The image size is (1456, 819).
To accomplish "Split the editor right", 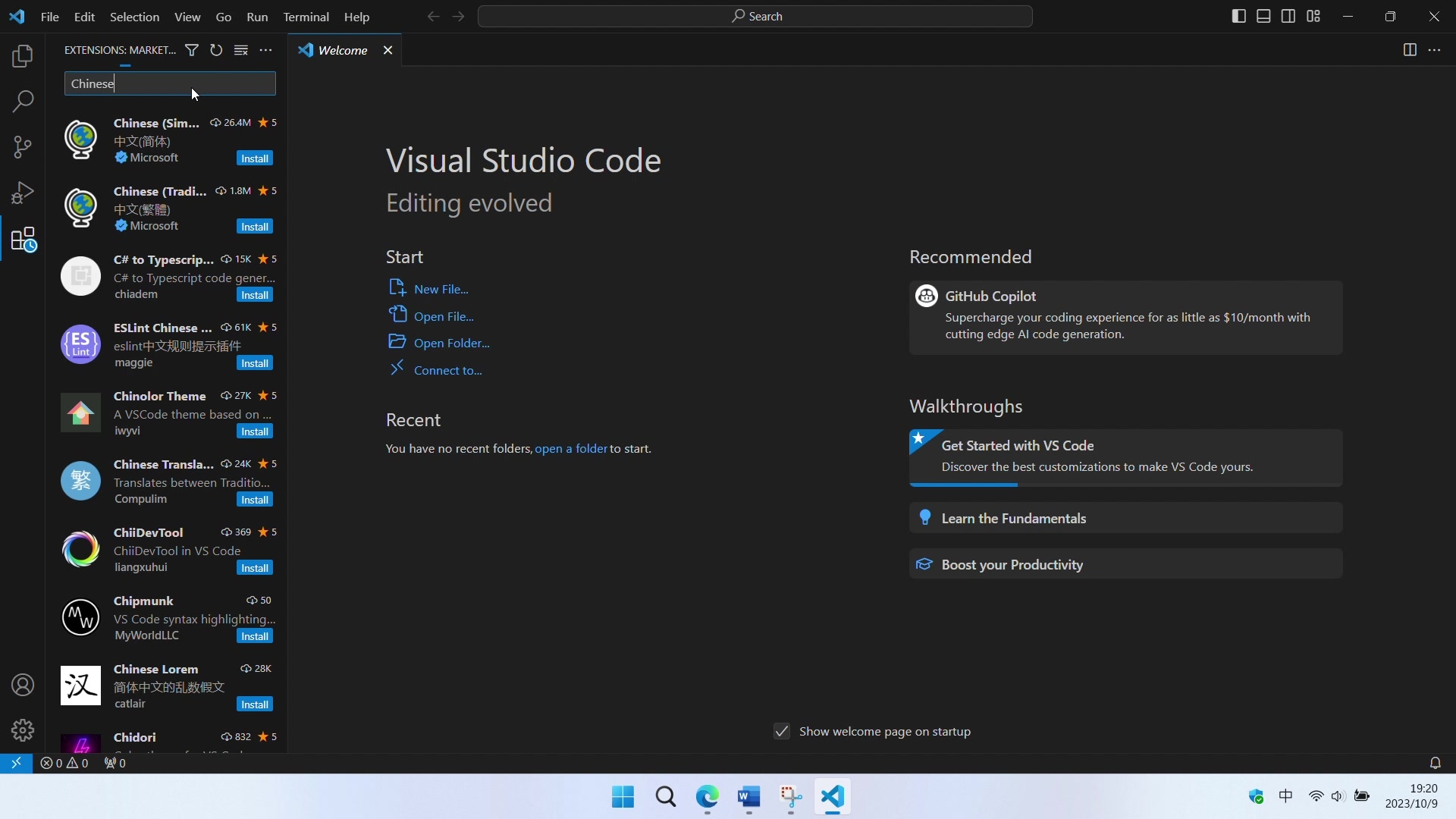I will coord(1410,50).
